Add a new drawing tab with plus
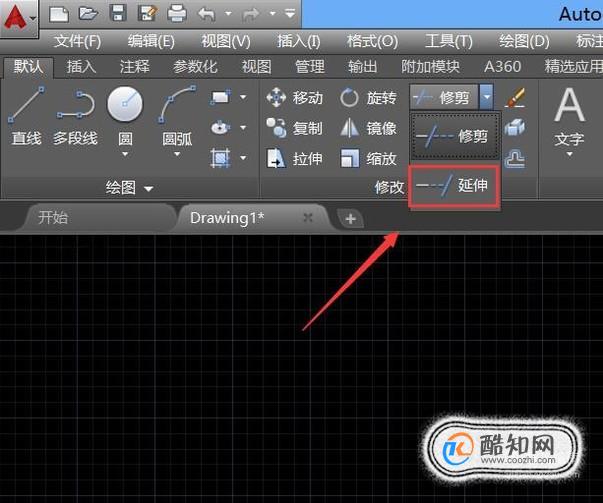The width and height of the screenshot is (603, 503). [350, 219]
